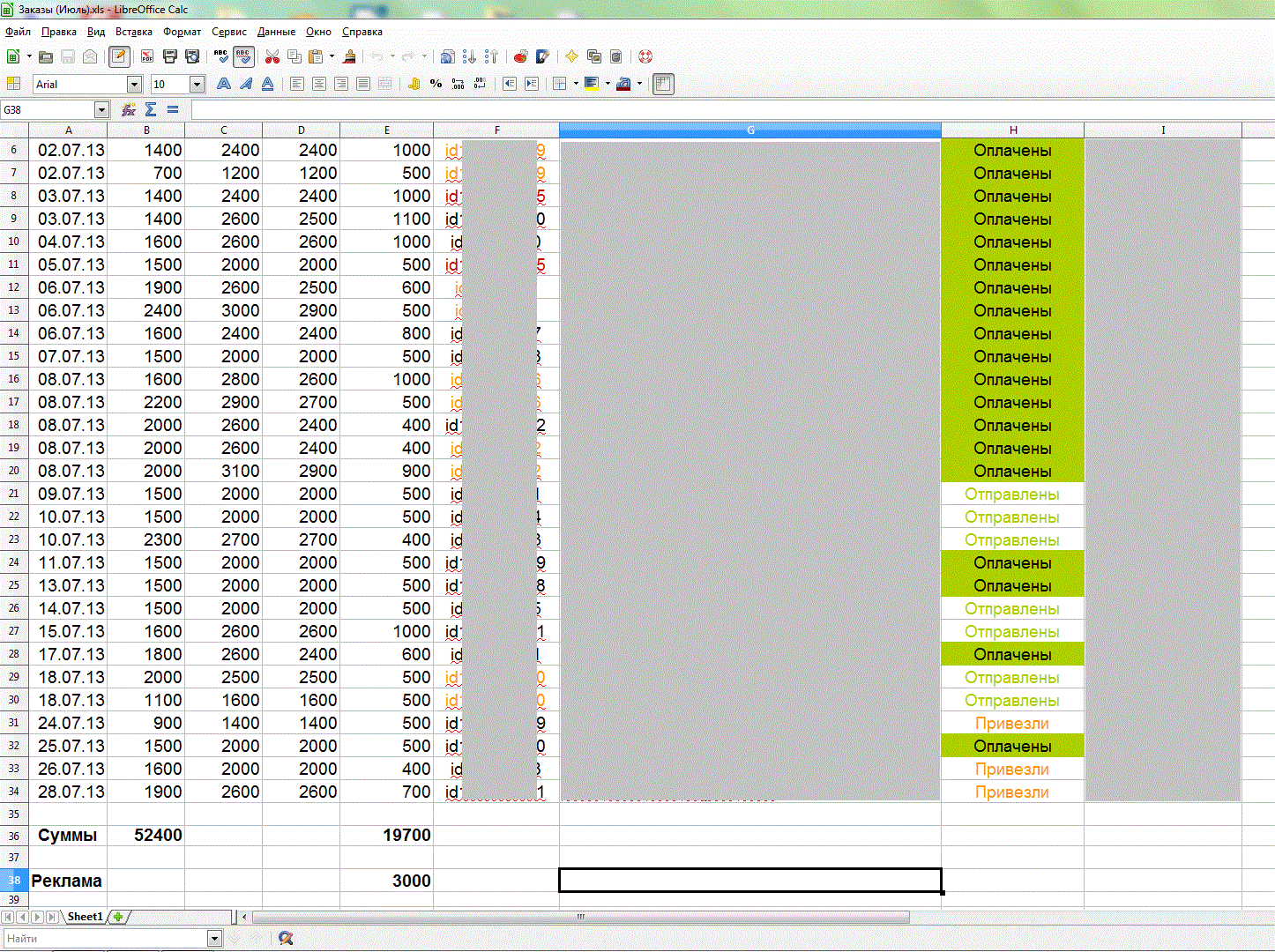Cut selection with scissors icon
Screen dimensions: 1275x952
pos(272,56)
